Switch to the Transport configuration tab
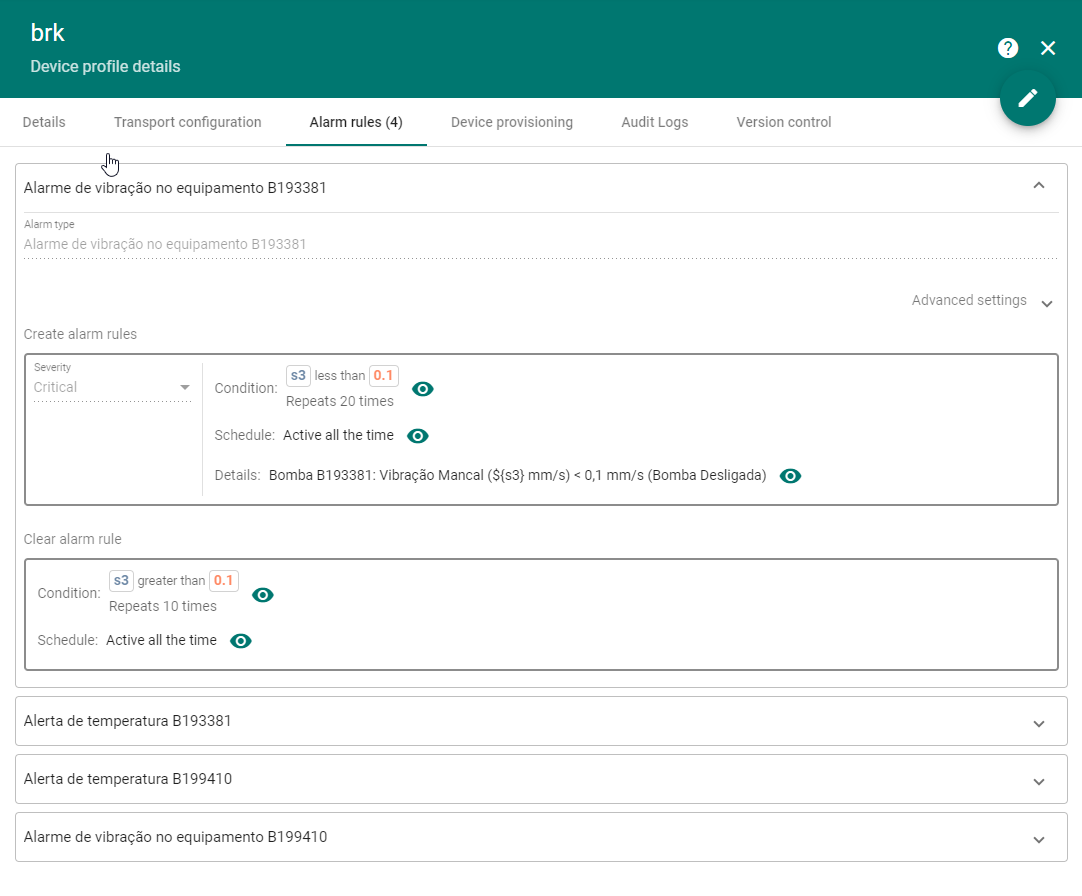This screenshot has height=896, width=1082. (187, 121)
